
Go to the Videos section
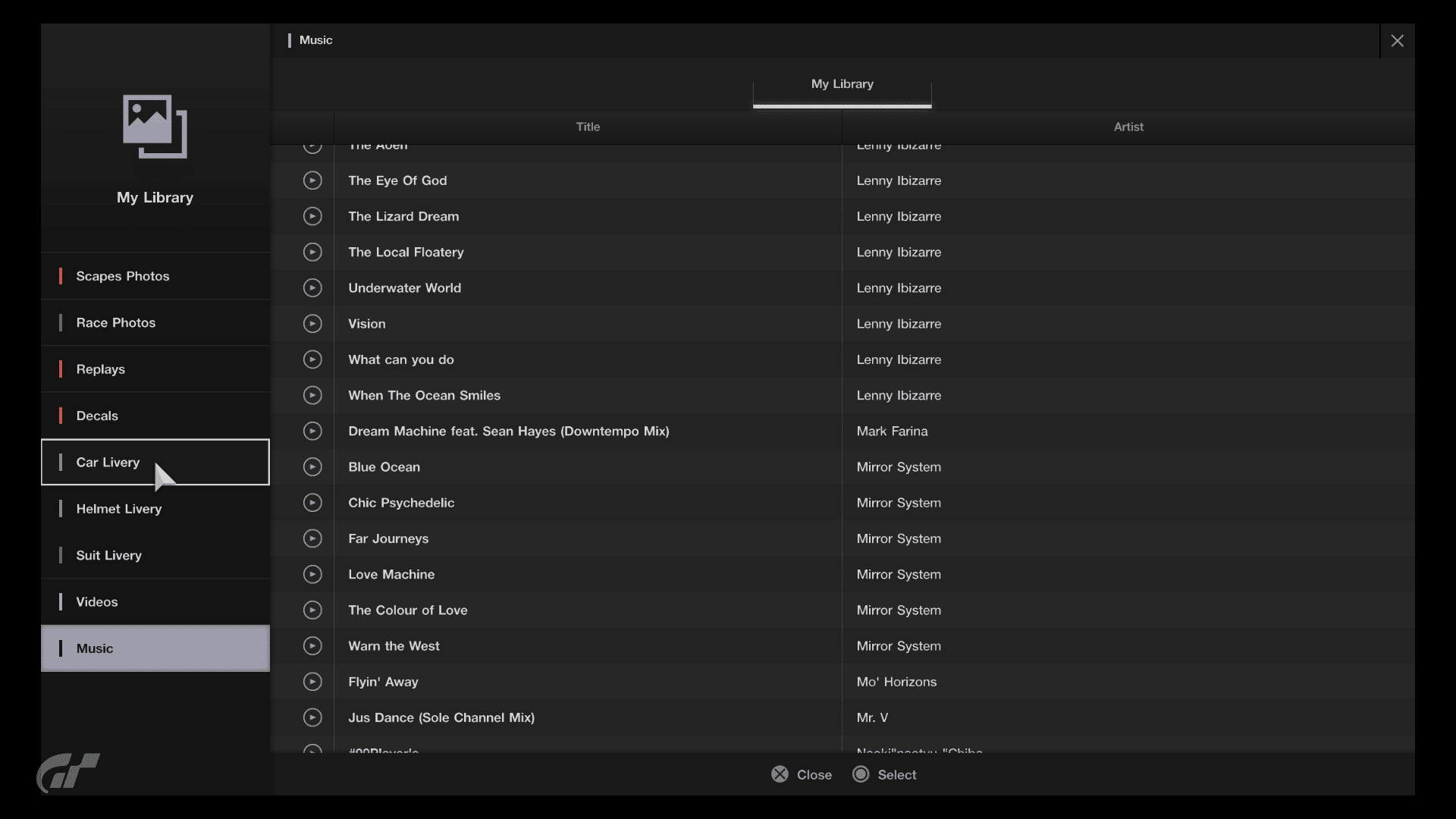155,602
